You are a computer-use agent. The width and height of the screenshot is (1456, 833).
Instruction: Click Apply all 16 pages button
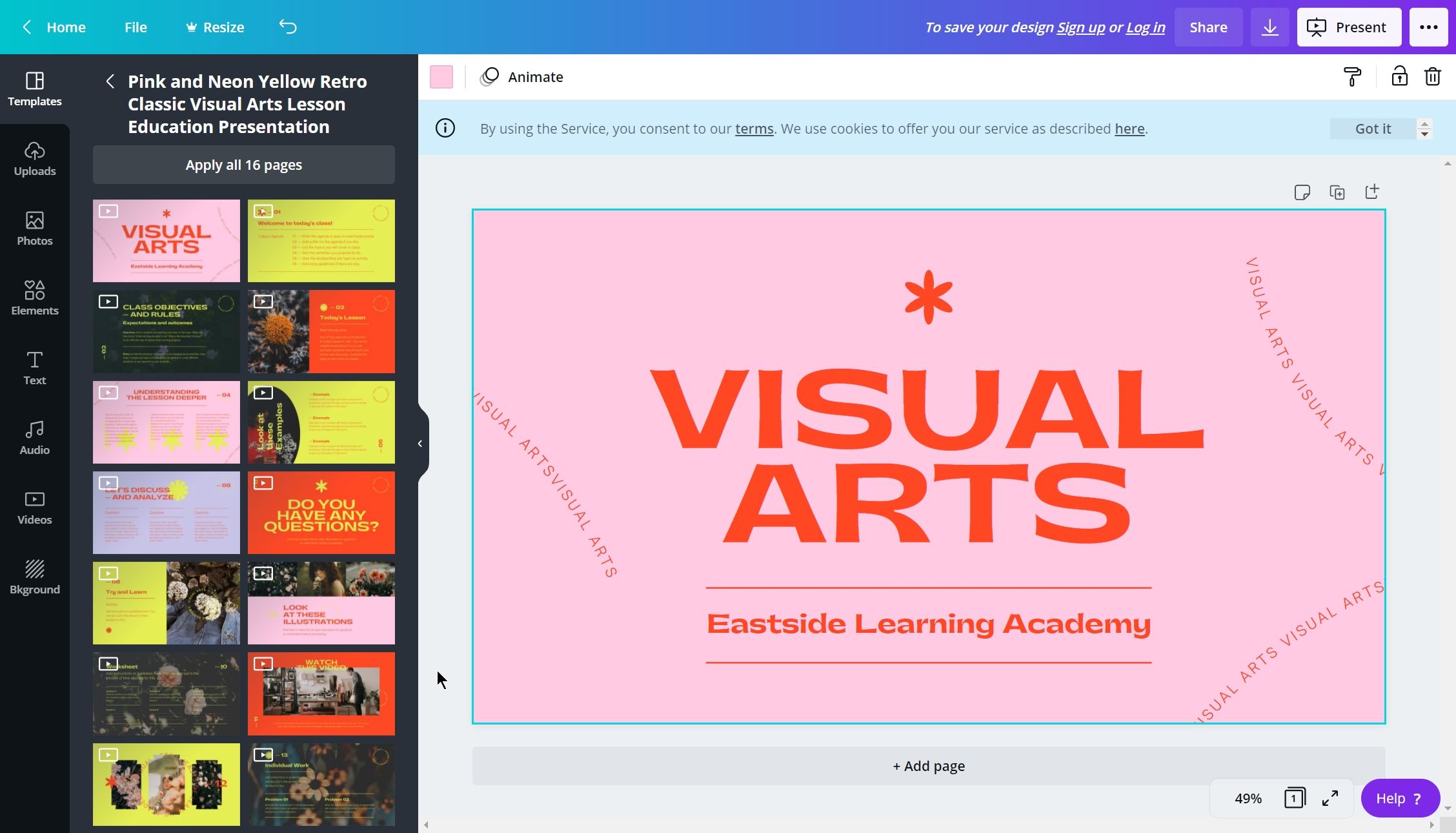coord(243,165)
